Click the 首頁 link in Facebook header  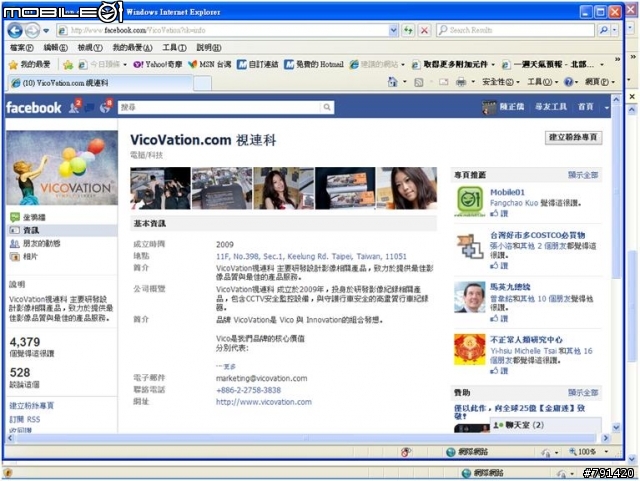[x=585, y=107]
